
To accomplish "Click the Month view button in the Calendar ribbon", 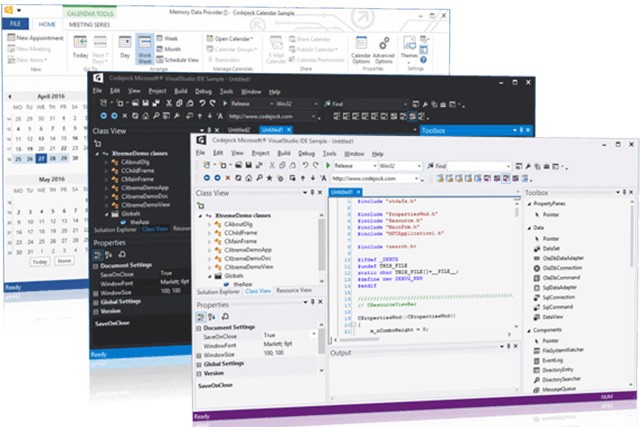I will pyautogui.click(x=169, y=49).
